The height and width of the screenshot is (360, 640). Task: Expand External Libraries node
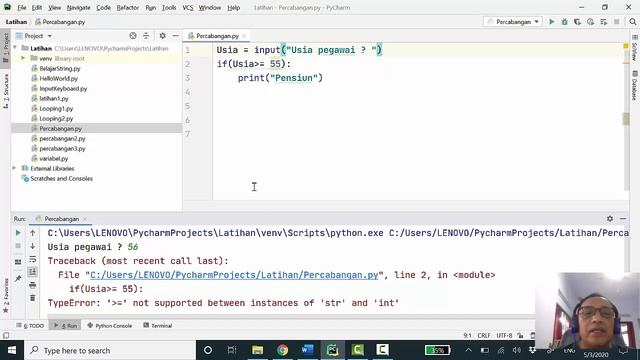14,168
